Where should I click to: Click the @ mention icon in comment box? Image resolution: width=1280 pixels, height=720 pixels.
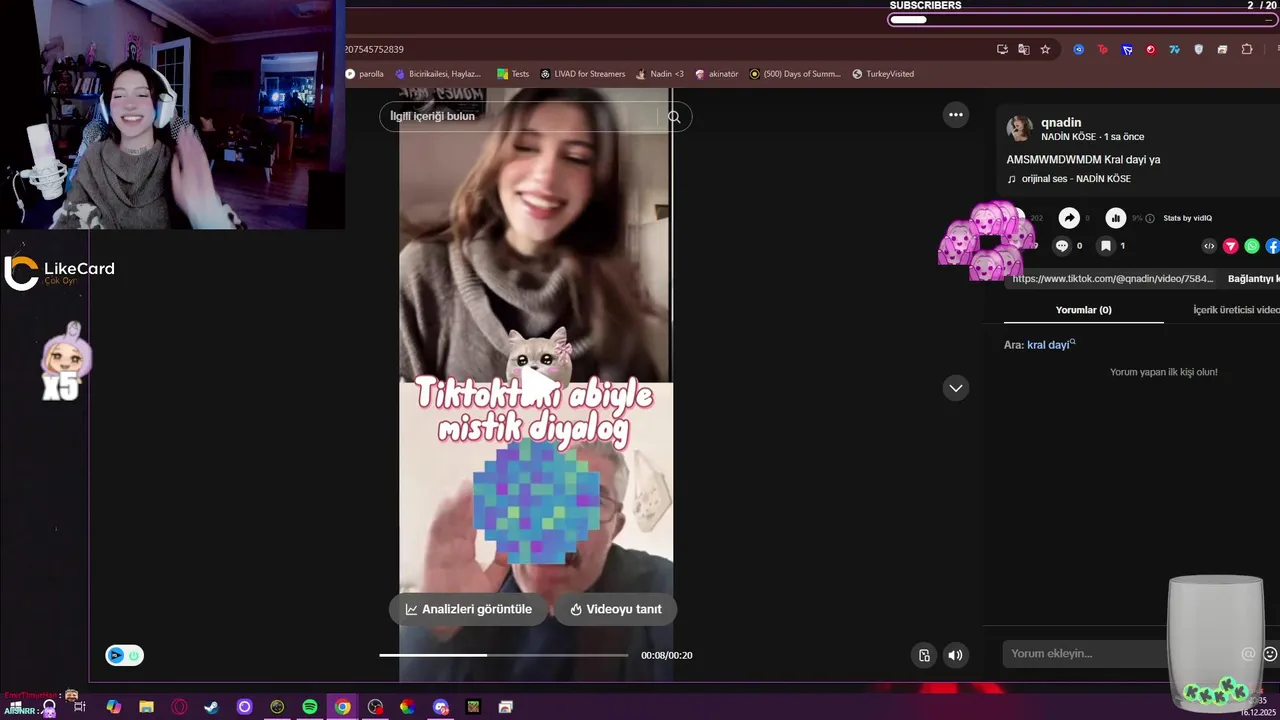(1248, 654)
